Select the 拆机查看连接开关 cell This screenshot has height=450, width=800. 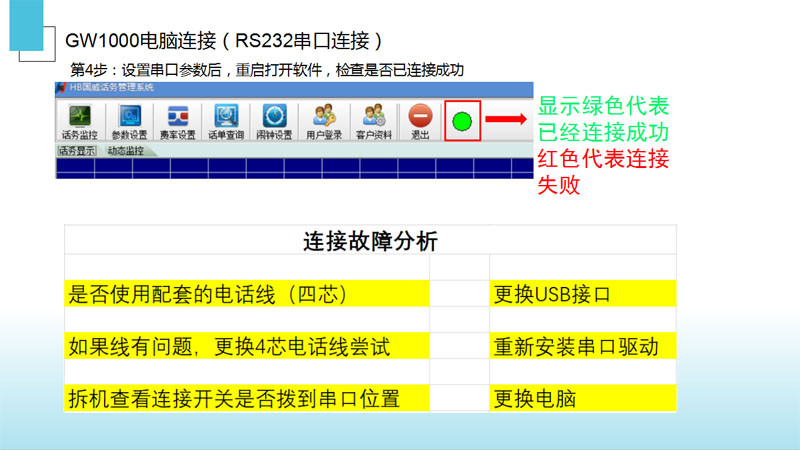[x=246, y=398]
